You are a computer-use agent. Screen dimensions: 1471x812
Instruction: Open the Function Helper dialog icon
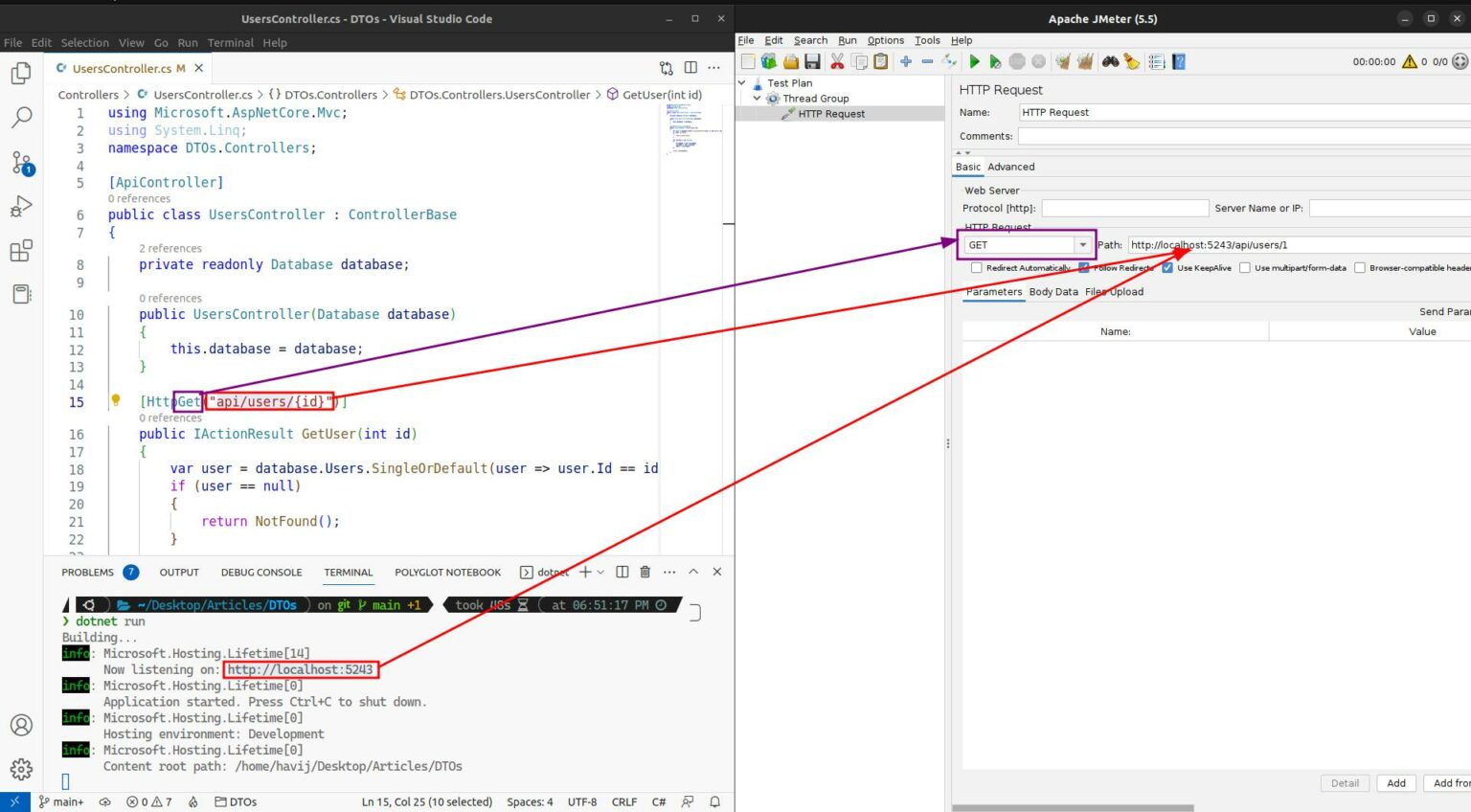click(x=1157, y=60)
